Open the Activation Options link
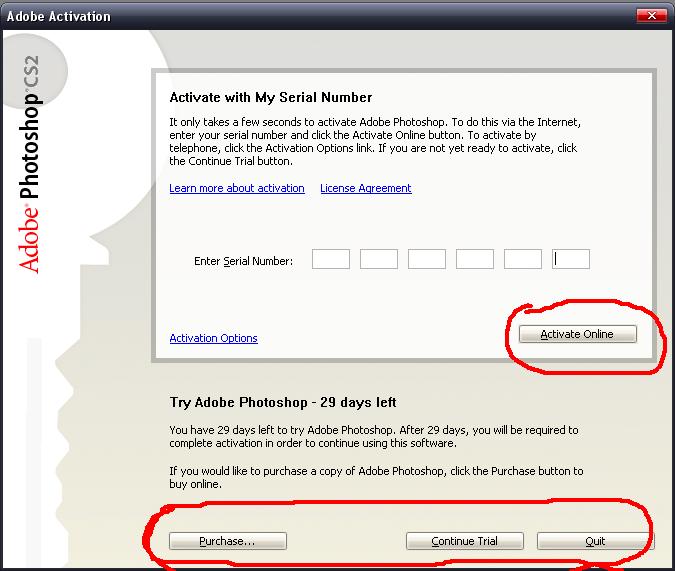Viewport: 675px width, 571px height. point(214,338)
